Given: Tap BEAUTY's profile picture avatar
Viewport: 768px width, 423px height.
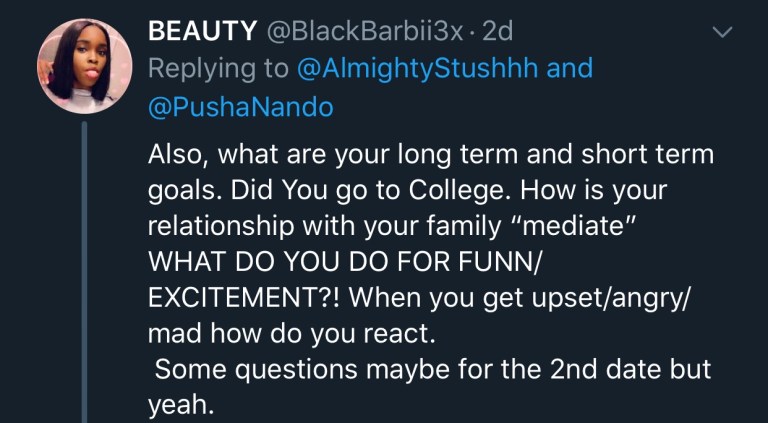Looking at the screenshot, I should coord(85,67).
